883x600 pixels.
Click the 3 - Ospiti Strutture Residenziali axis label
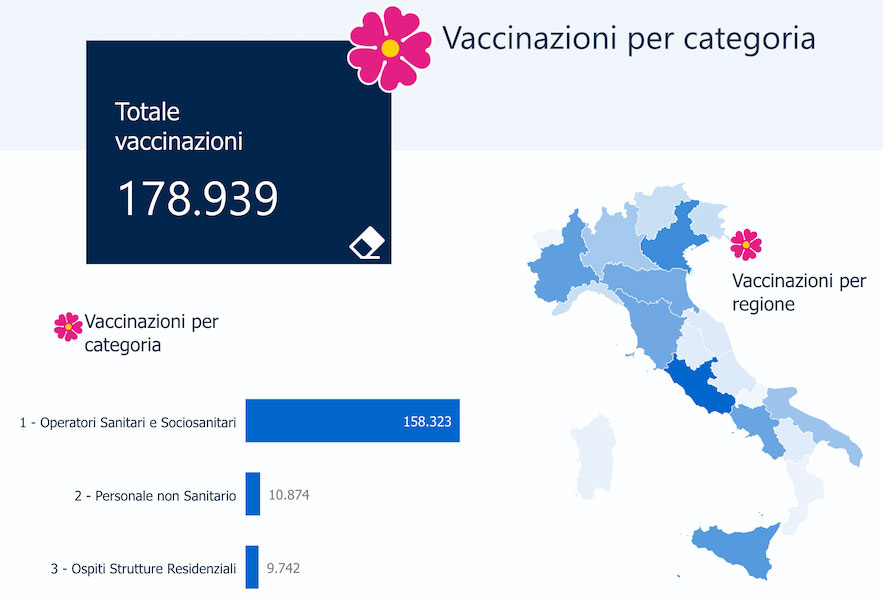click(143, 569)
